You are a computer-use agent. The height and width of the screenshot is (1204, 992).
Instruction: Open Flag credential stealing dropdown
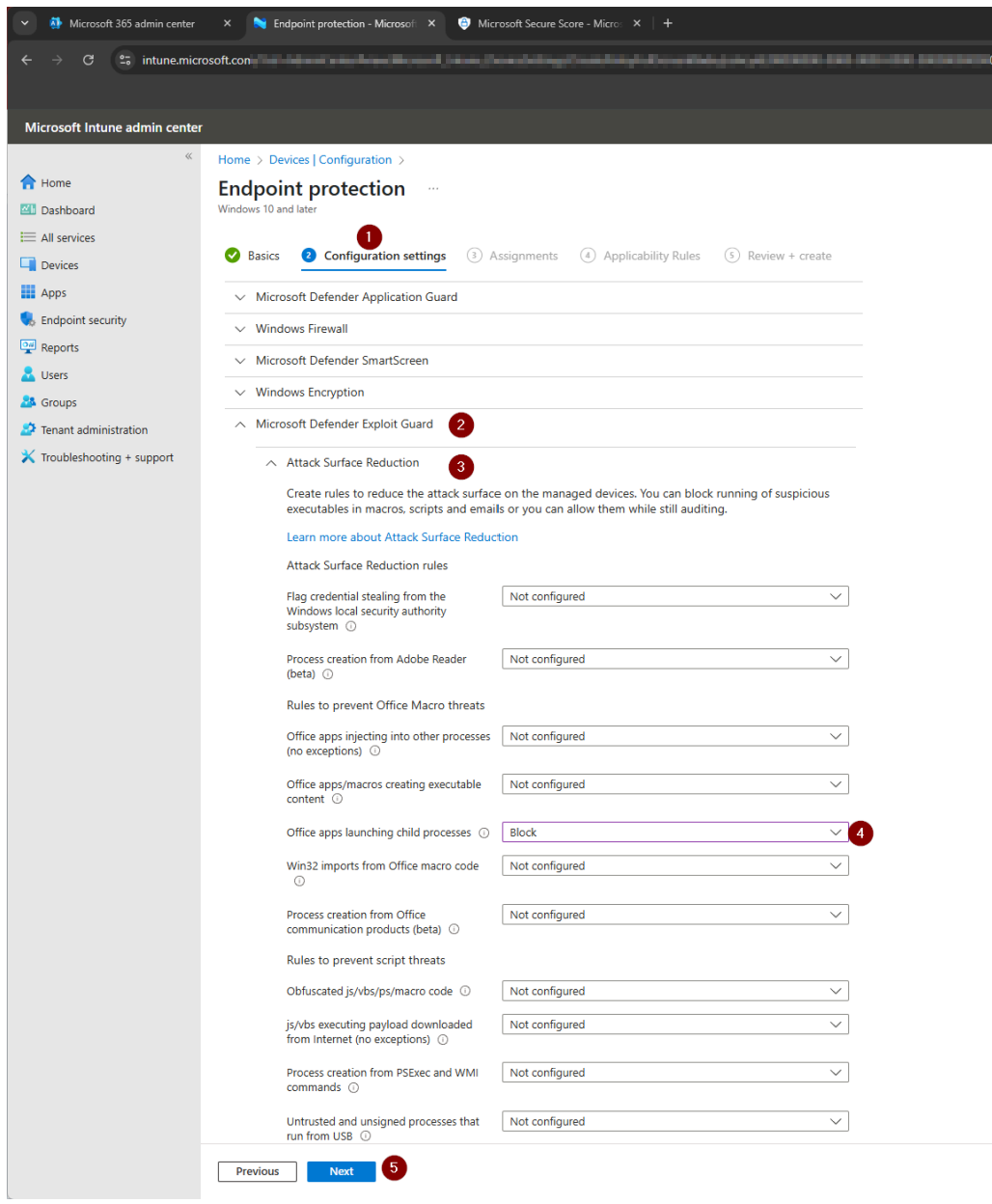[675, 596]
